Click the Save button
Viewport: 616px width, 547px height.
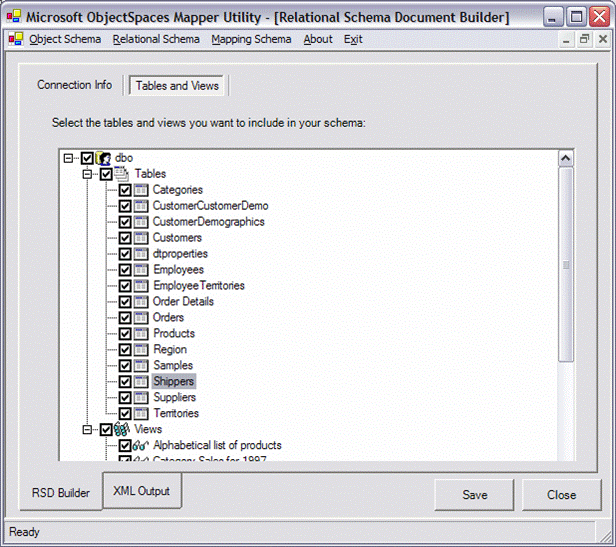click(x=475, y=495)
